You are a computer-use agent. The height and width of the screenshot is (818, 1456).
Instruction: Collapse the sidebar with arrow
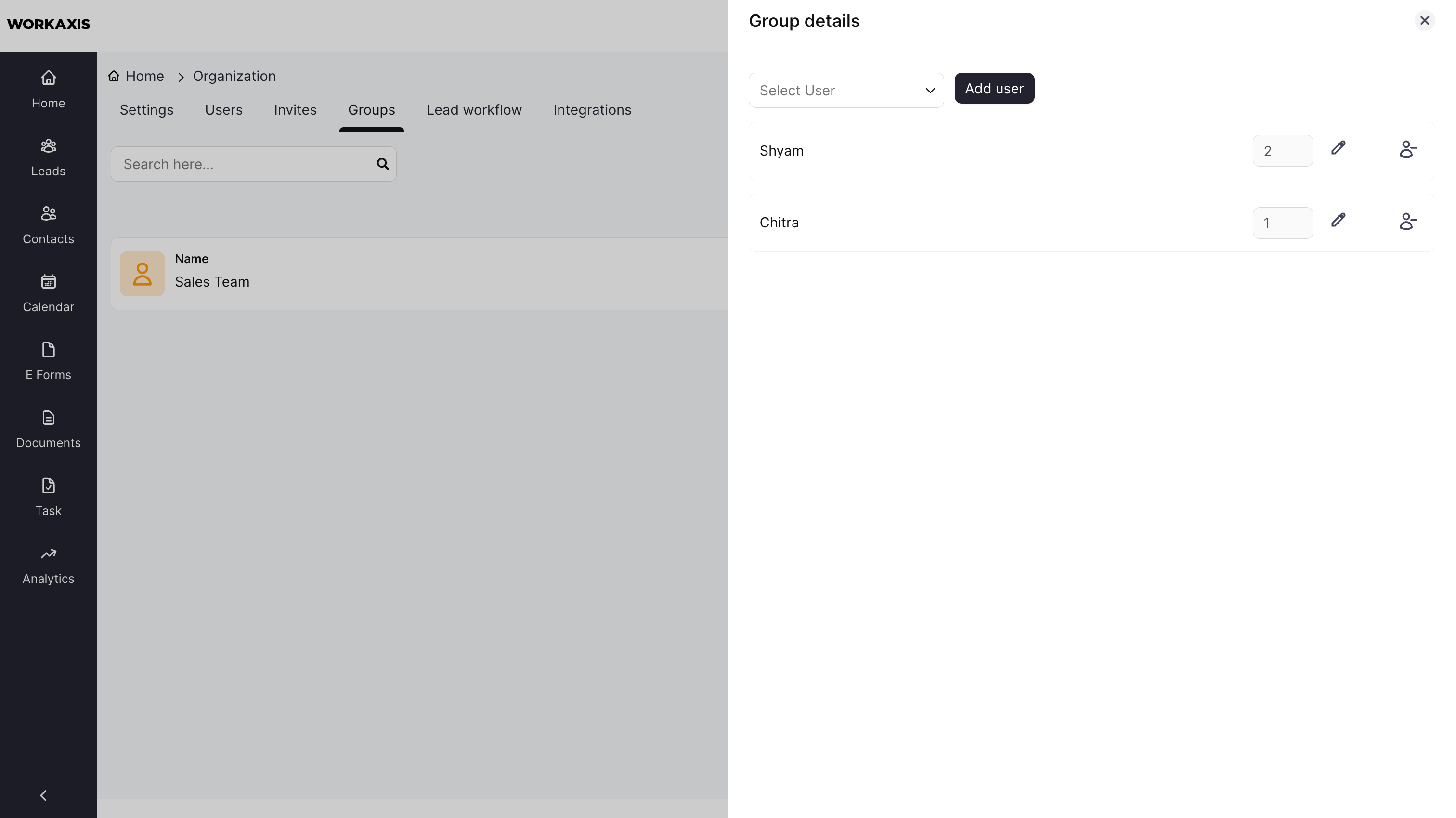click(x=43, y=795)
